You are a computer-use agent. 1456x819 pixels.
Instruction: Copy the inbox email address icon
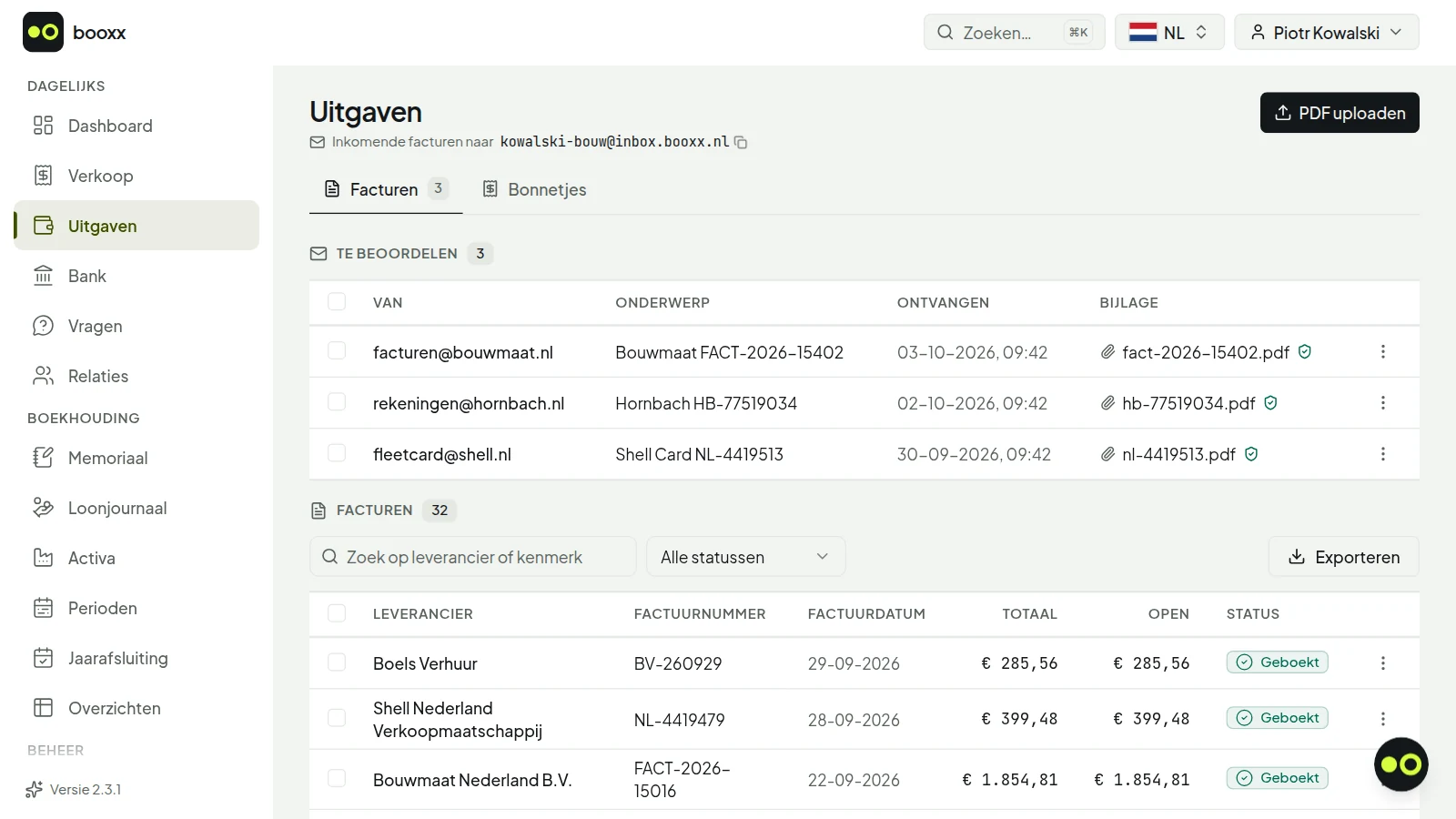741,142
